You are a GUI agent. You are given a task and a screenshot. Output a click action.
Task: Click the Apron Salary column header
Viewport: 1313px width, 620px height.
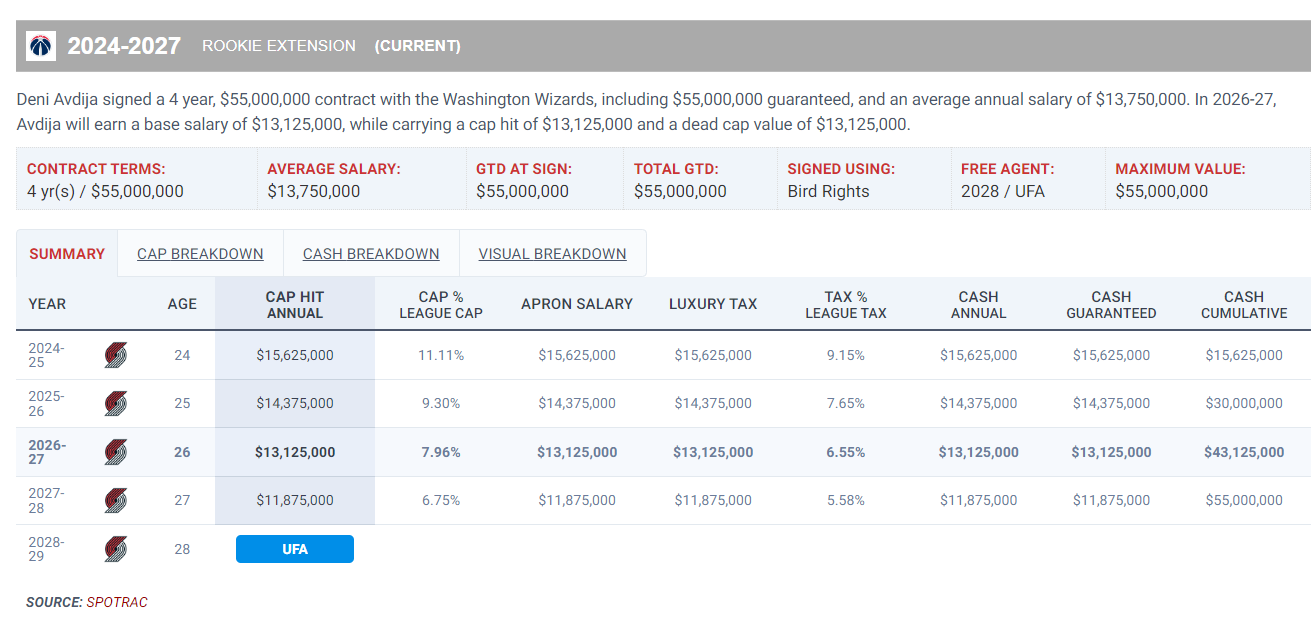(x=577, y=304)
